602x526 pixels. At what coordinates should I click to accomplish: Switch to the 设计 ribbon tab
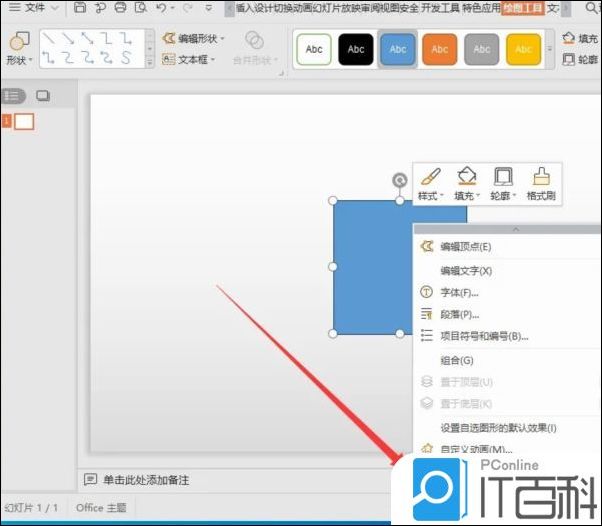click(x=264, y=8)
